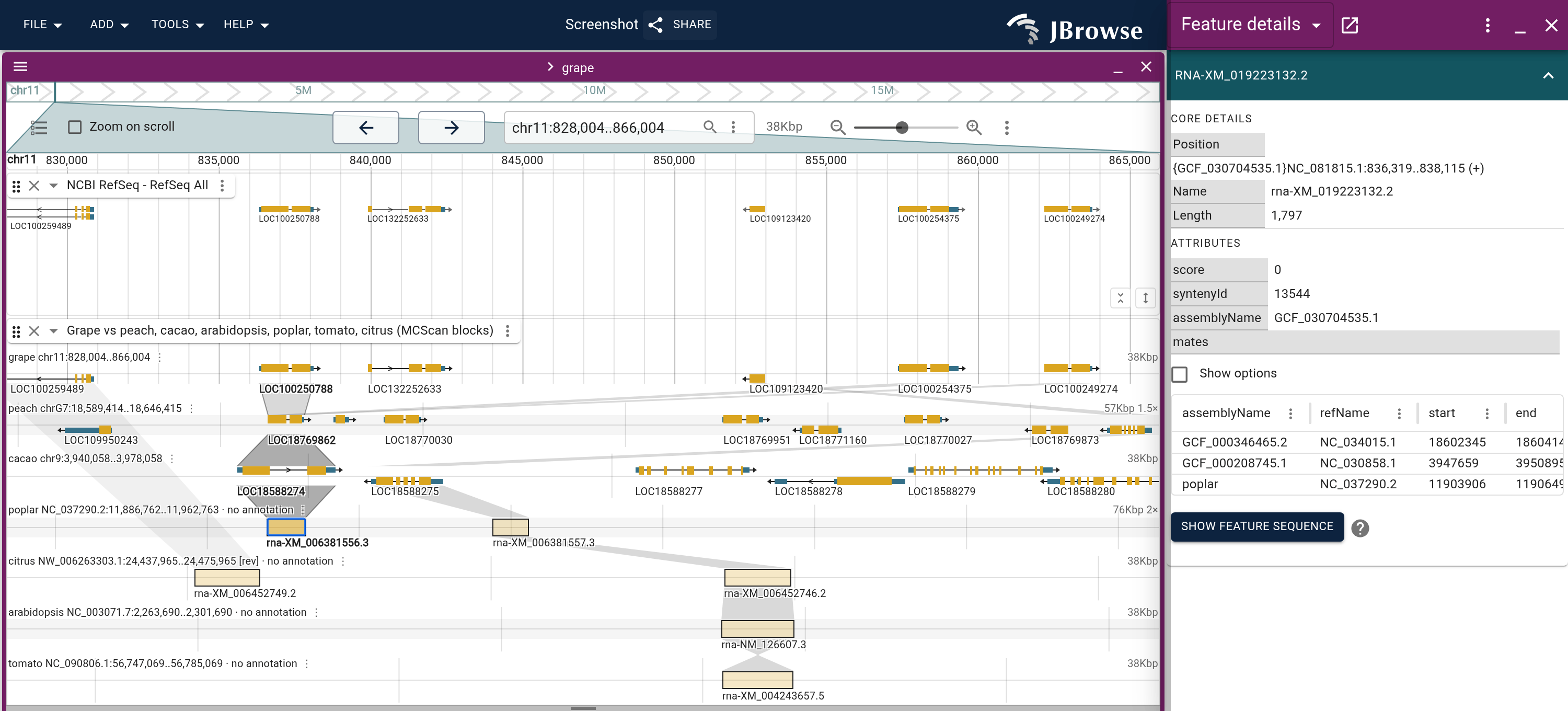Open Feature details panel three-dot menu
Screen dimensions: 1568x711
tap(1488, 25)
